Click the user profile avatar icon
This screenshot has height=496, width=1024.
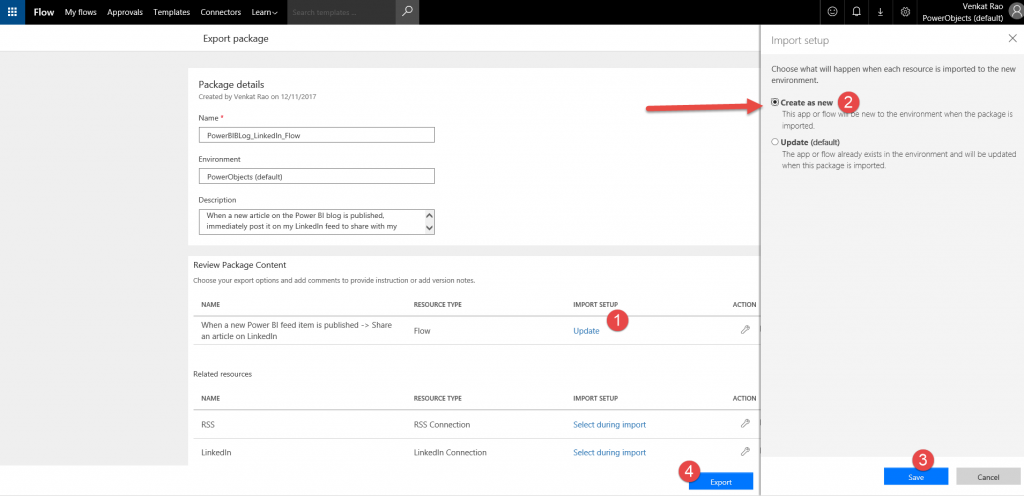click(x=1016, y=12)
